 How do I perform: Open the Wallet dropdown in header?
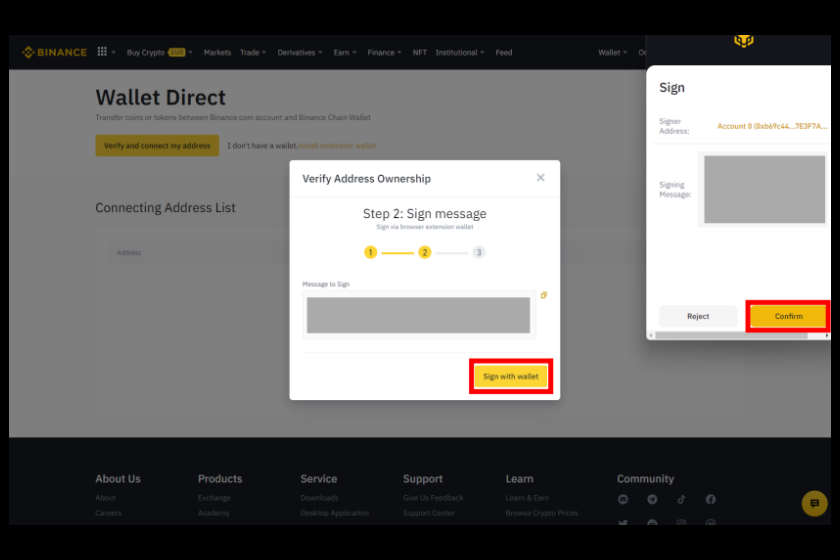coord(613,53)
